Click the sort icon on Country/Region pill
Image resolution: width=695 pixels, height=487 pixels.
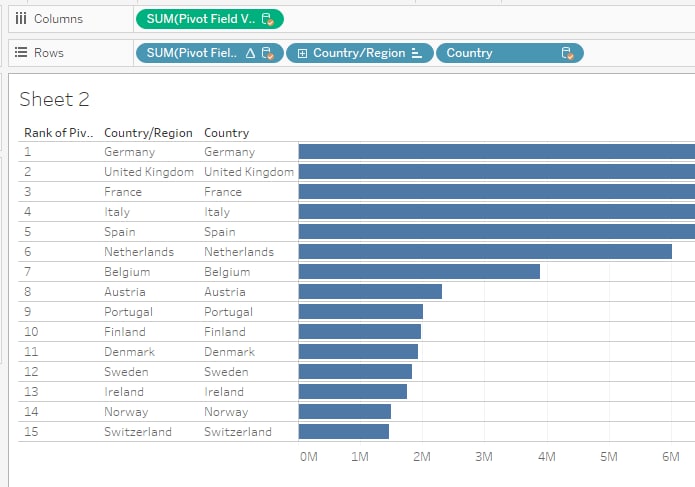[416, 53]
